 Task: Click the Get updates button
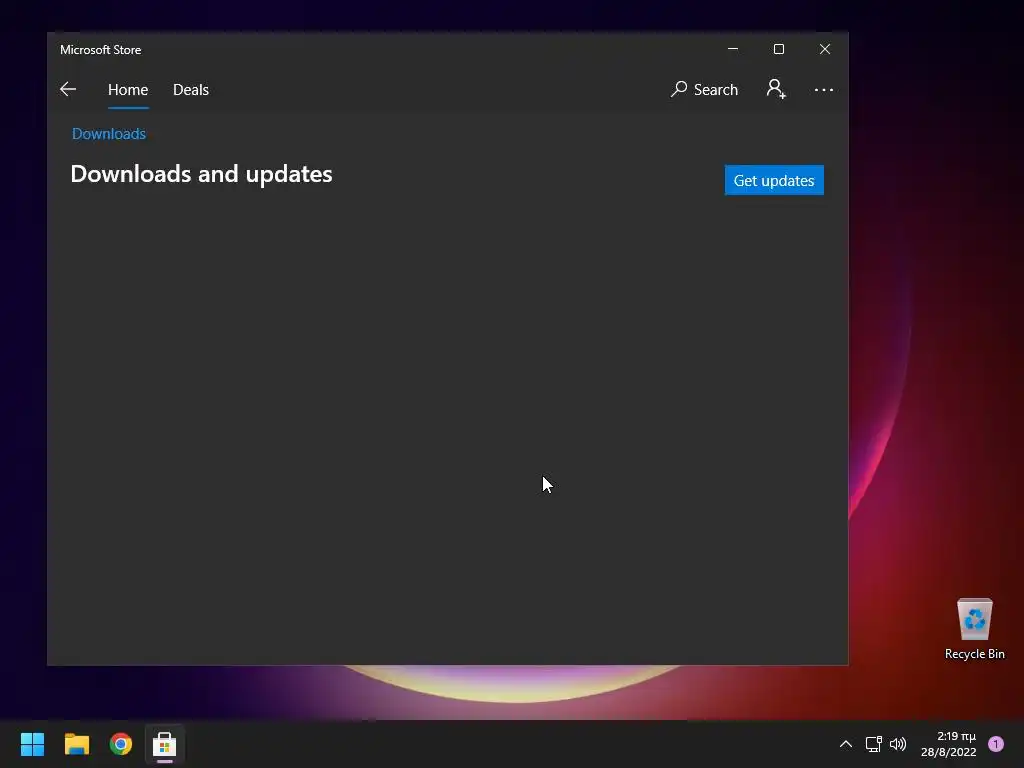point(774,180)
